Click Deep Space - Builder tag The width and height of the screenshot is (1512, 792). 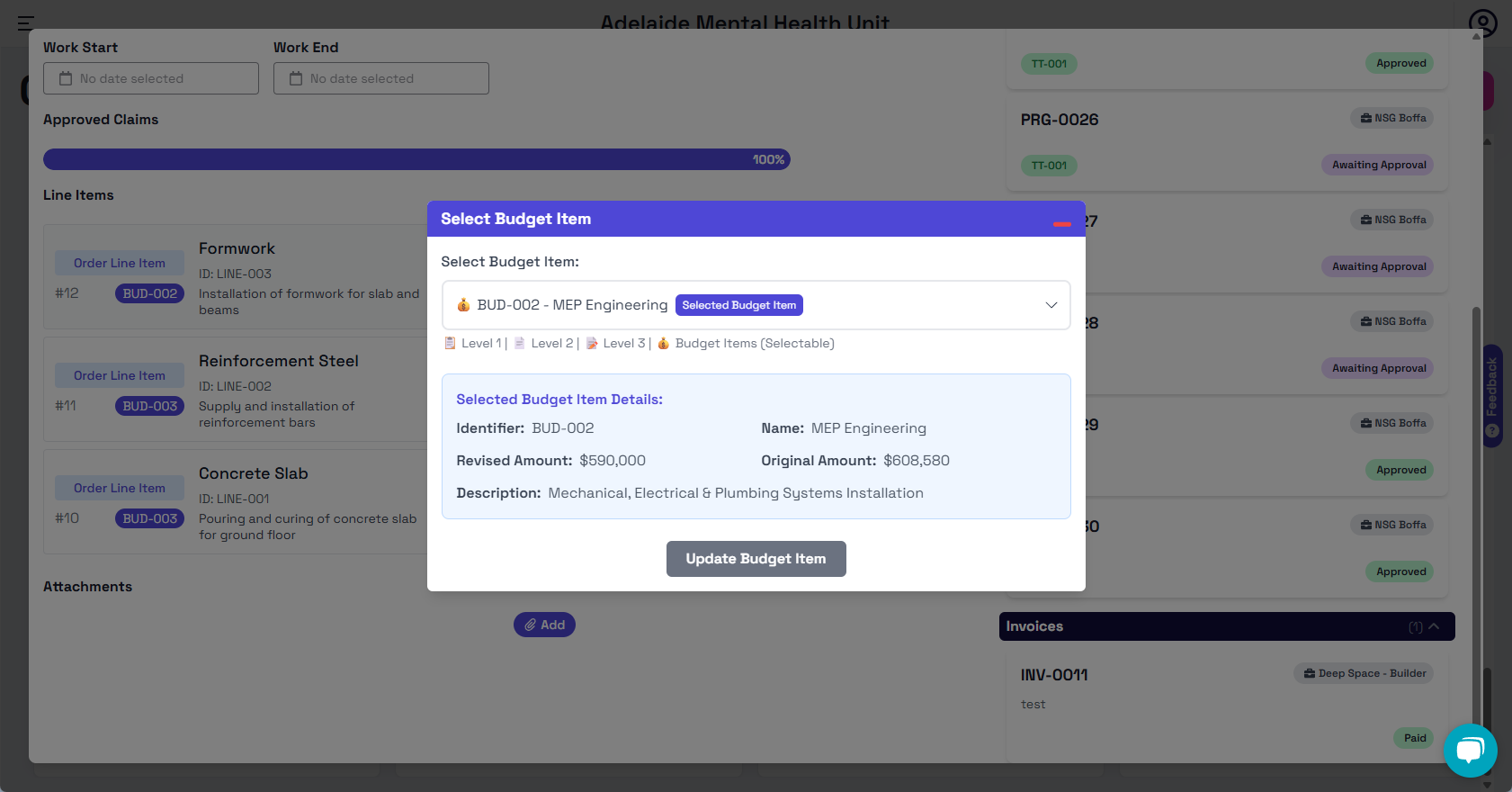coord(1364,673)
